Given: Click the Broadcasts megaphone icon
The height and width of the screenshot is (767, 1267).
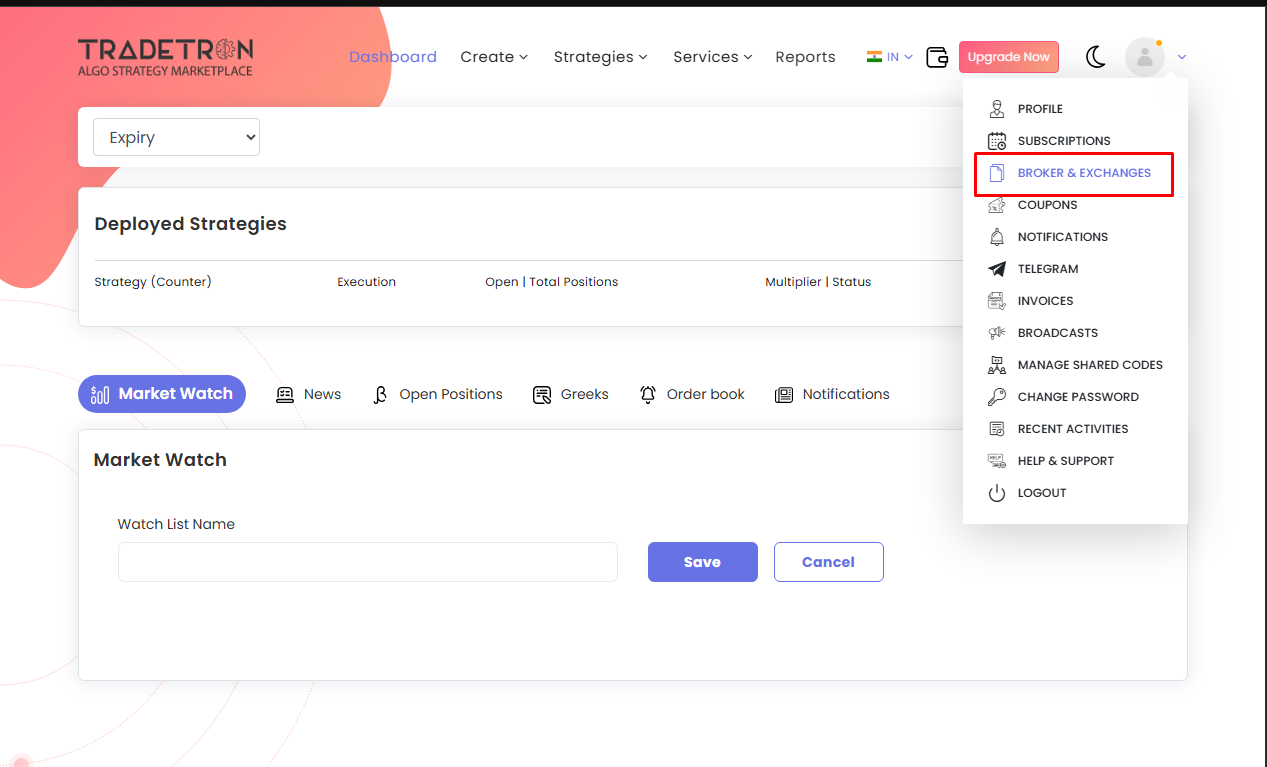Looking at the screenshot, I should point(996,333).
